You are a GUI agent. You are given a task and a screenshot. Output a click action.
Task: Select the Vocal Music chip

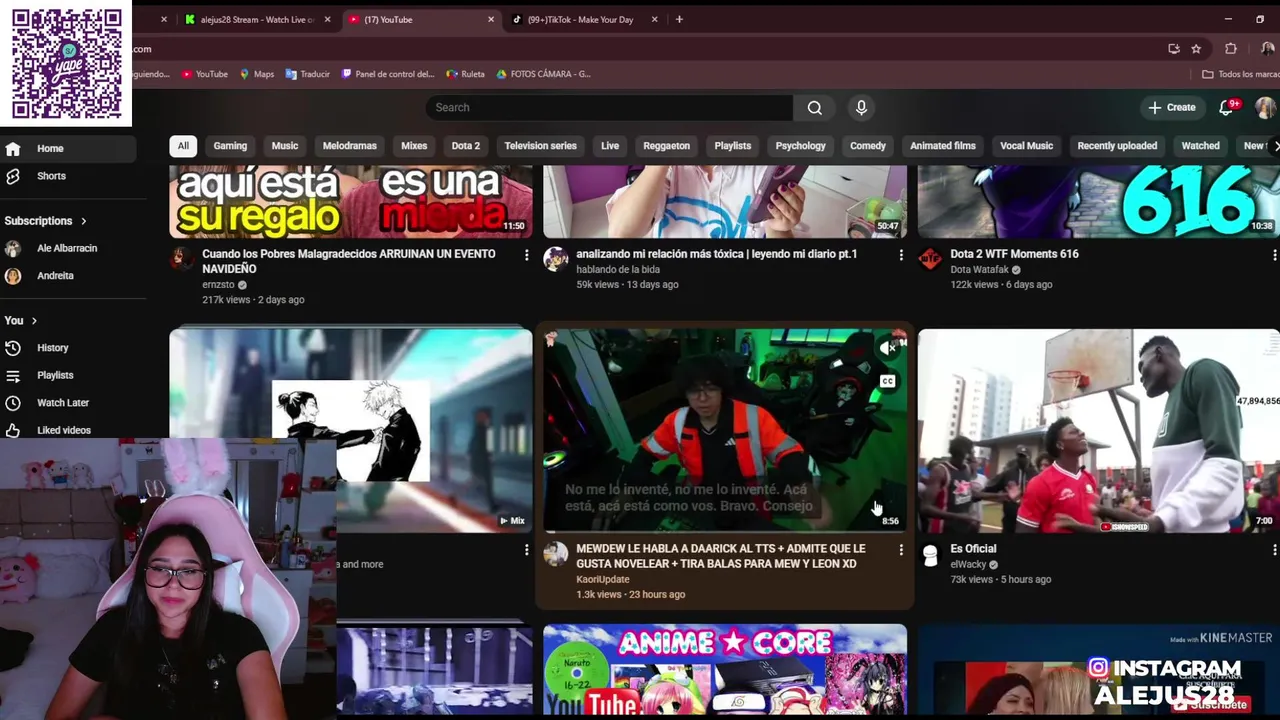1027,146
